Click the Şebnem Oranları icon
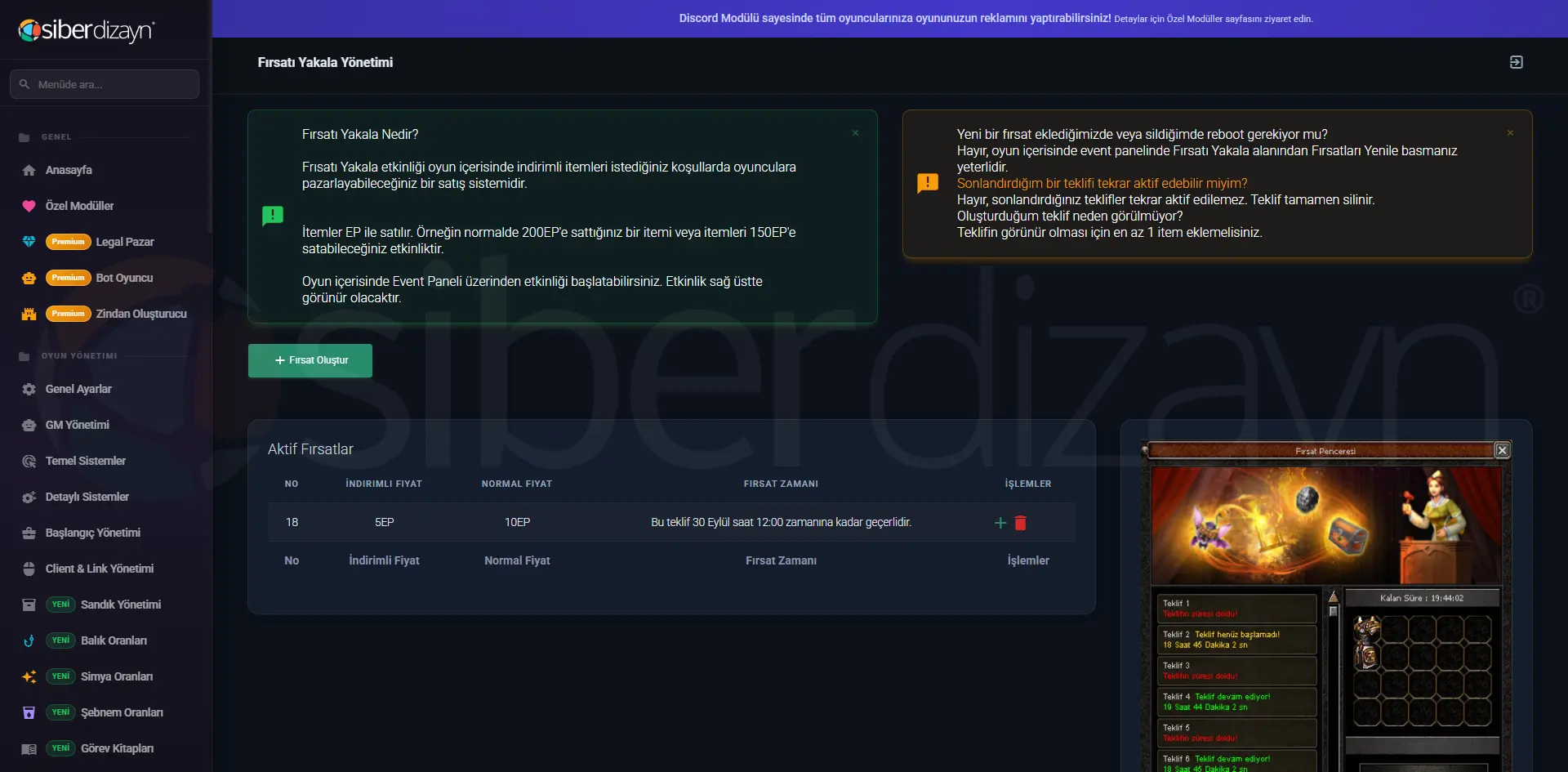 [x=29, y=712]
